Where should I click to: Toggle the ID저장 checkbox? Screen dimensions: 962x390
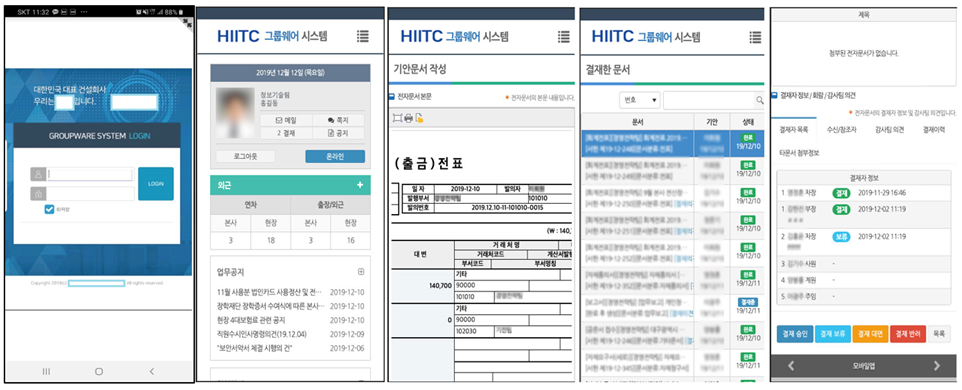(x=50, y=210)
